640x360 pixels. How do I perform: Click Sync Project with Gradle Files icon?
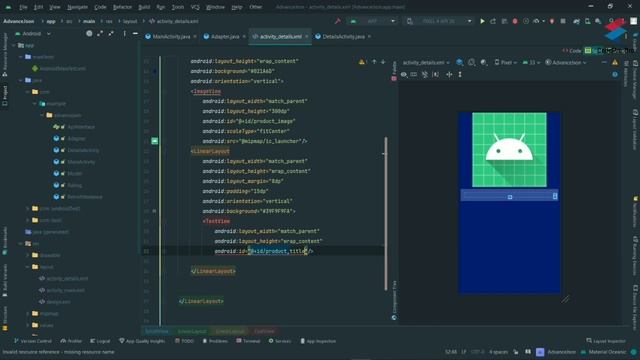[576, 21]
